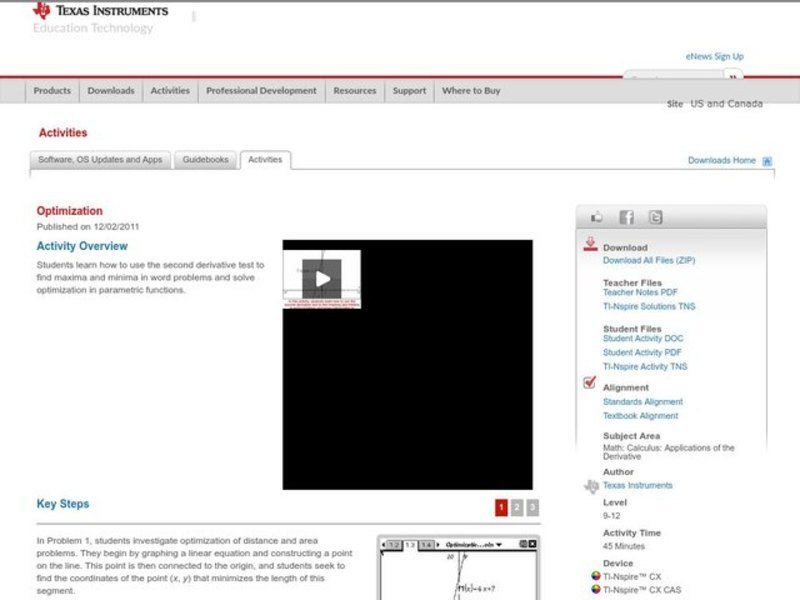Viewport: 800px width, 600px height.
Task: Play the Optimization activity video
Action: (321, 279)
